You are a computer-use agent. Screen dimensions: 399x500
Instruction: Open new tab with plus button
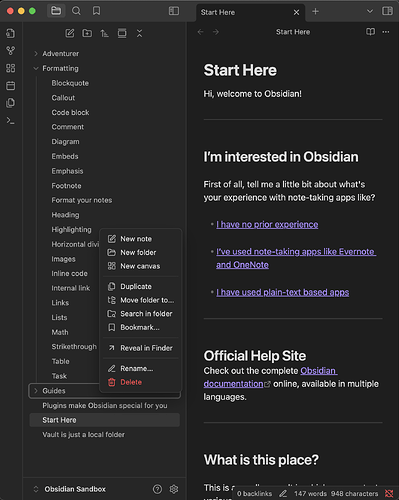315,12
